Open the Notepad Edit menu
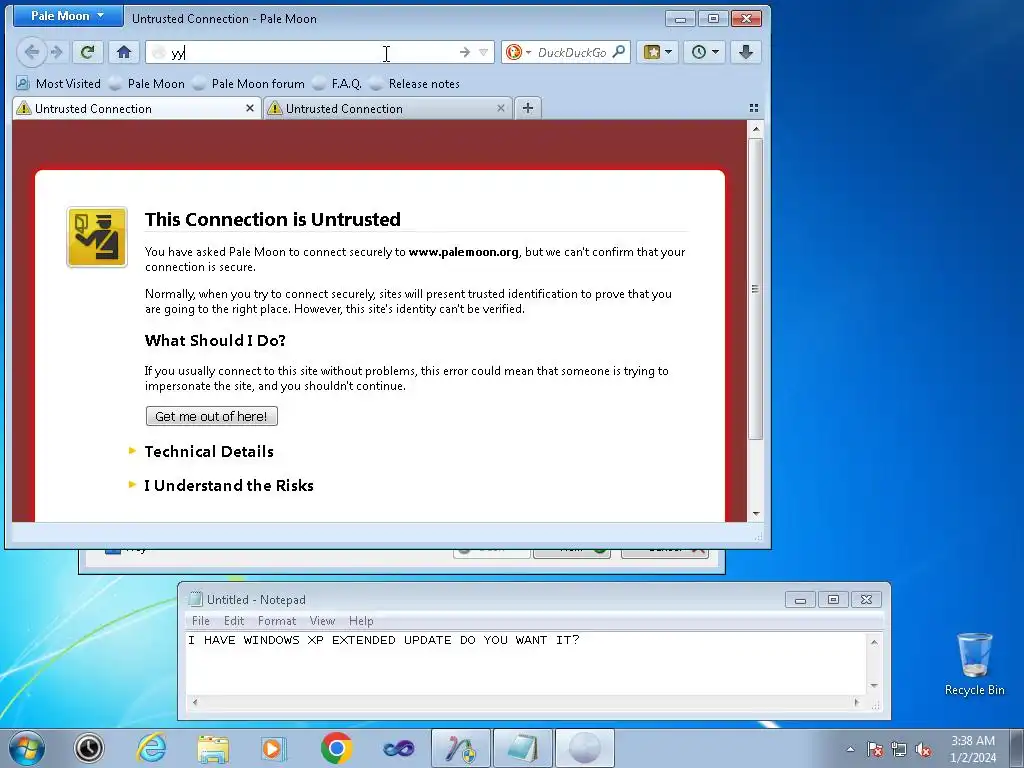 (x=234, y=621)
